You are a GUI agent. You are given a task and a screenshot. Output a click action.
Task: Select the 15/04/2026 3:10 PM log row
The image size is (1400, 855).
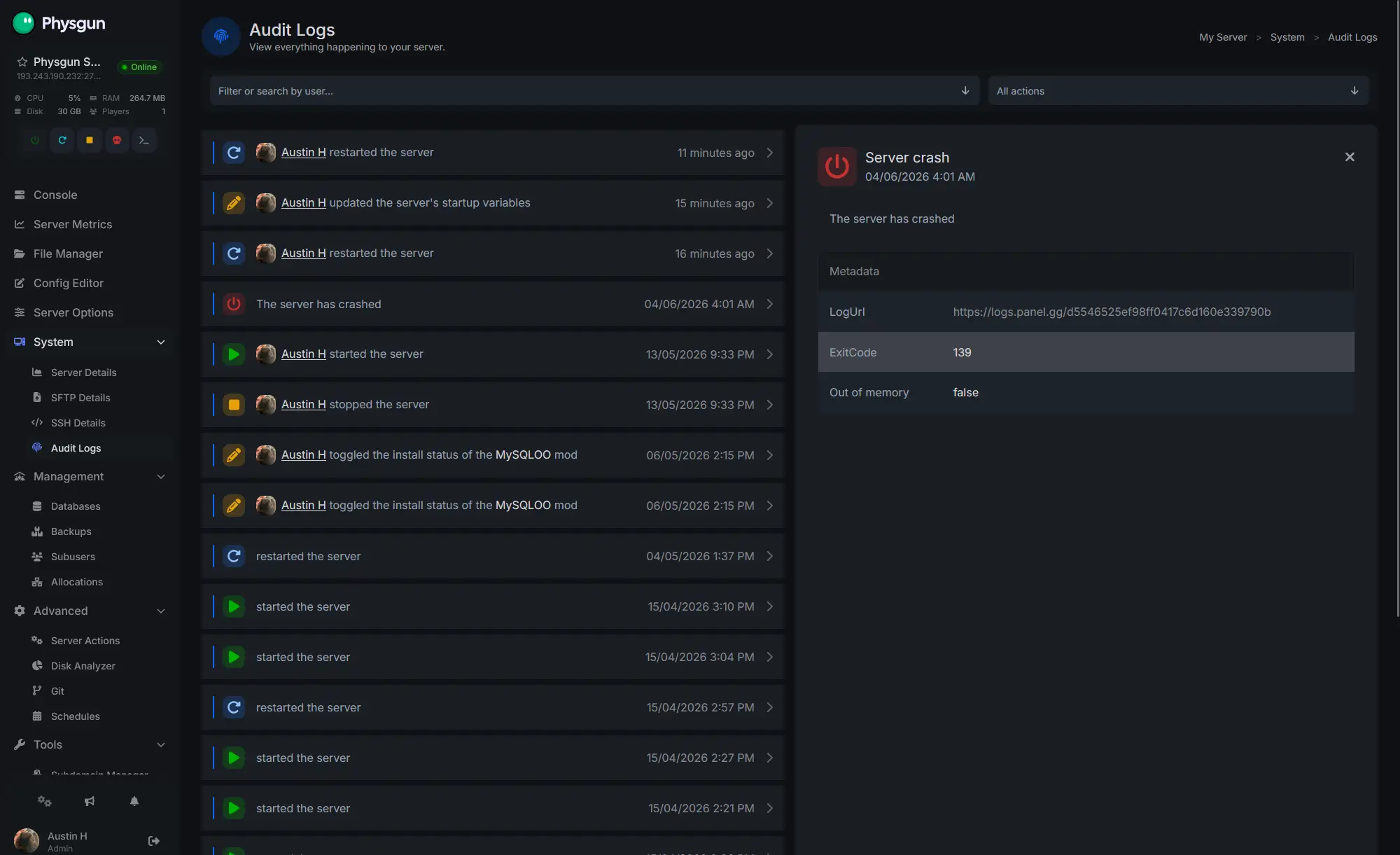pos(493,606)
